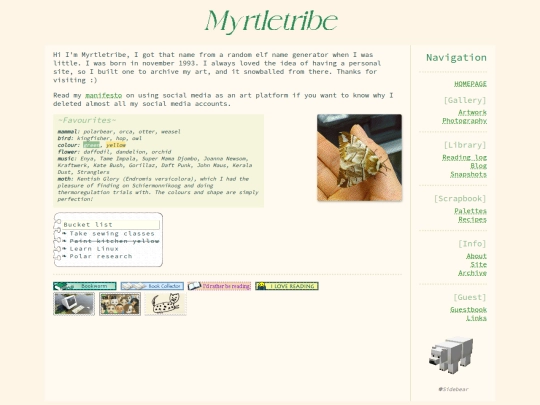The height and width of the screenshot is (405, 540).
Task: Click 'Take sewing classes' list item
Action: pos(112,233)
